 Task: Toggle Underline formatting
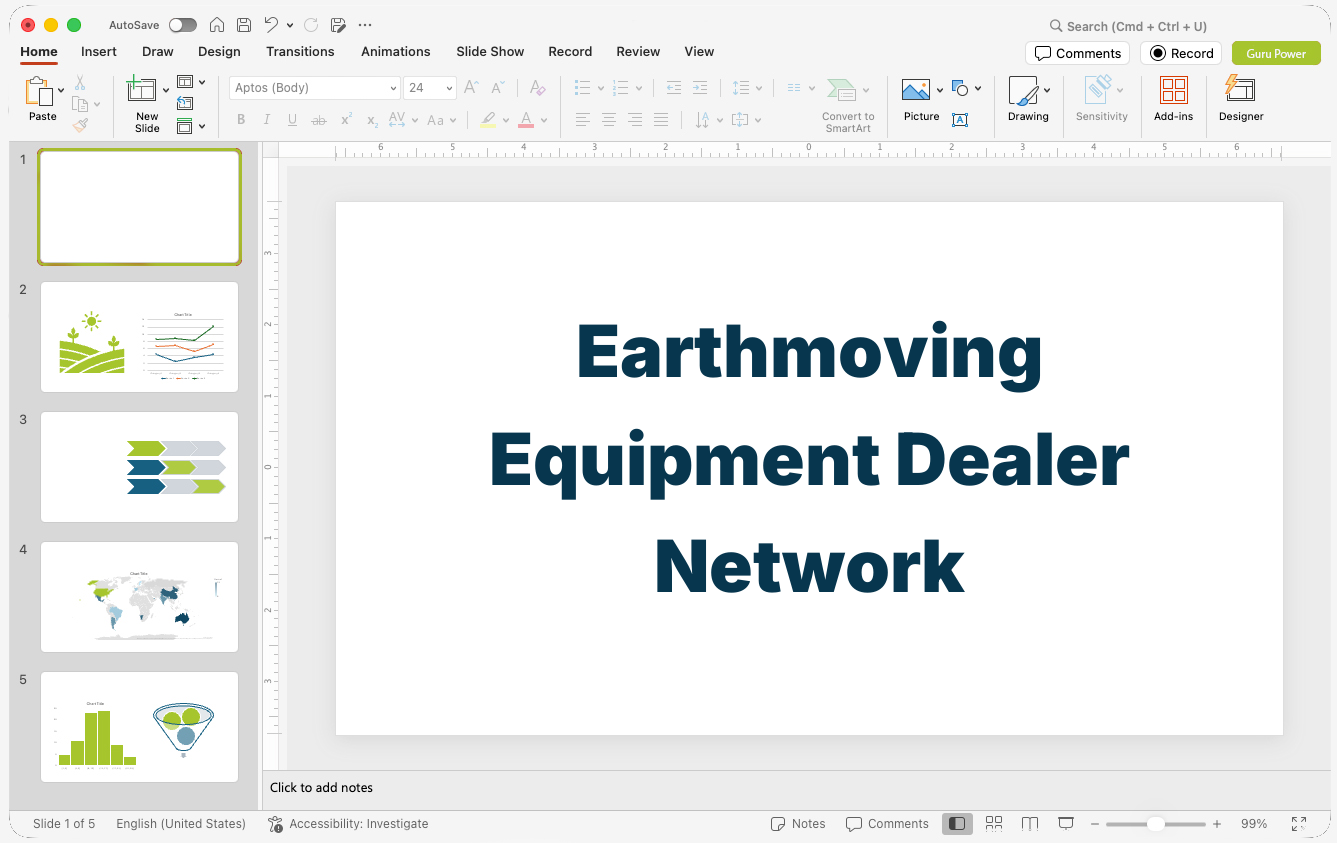click(292, 120)
